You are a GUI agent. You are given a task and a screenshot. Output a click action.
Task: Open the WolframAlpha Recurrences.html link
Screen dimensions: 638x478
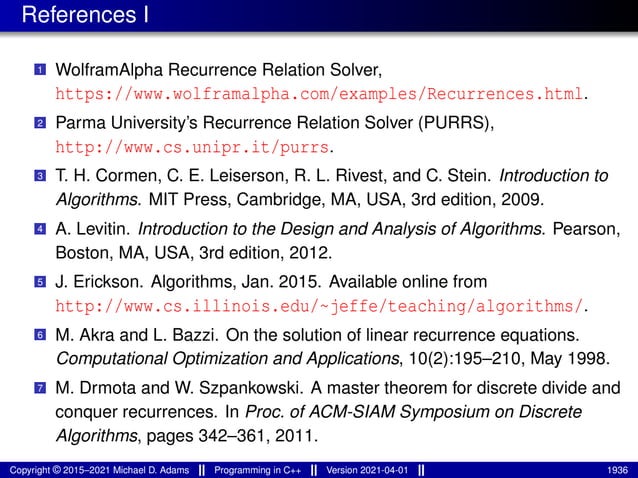pos(319,94)
